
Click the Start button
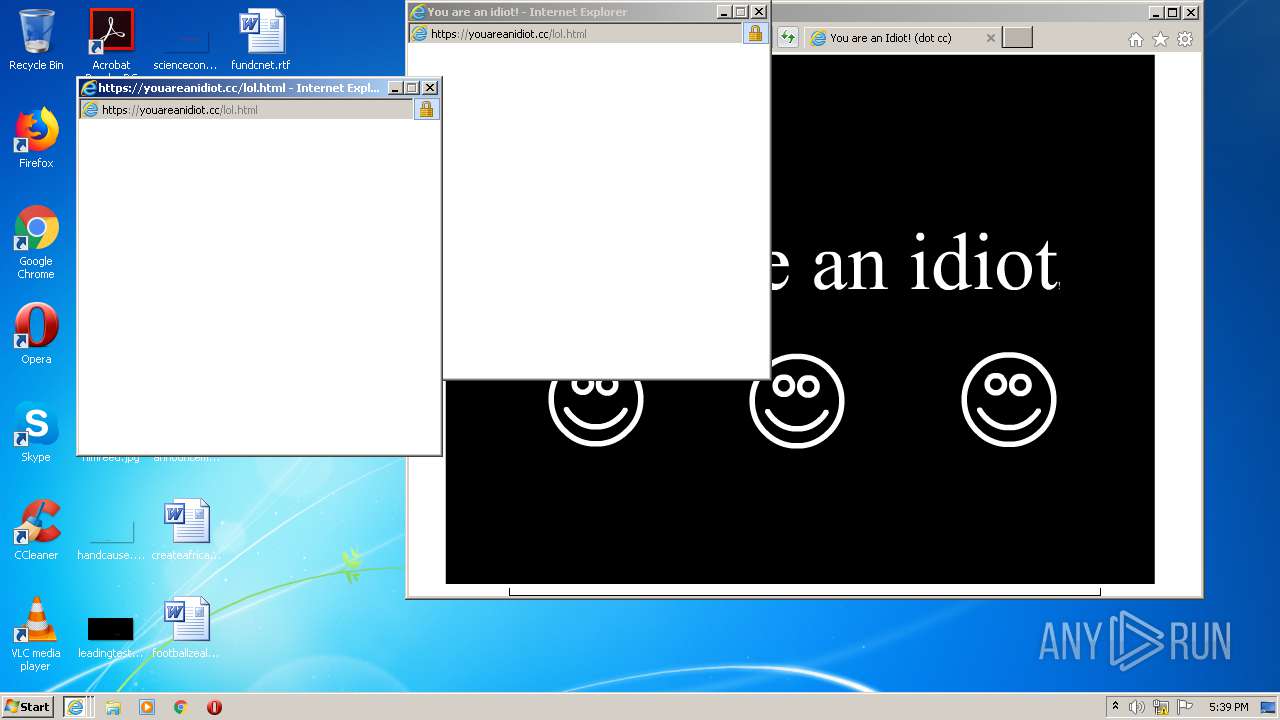27,706
